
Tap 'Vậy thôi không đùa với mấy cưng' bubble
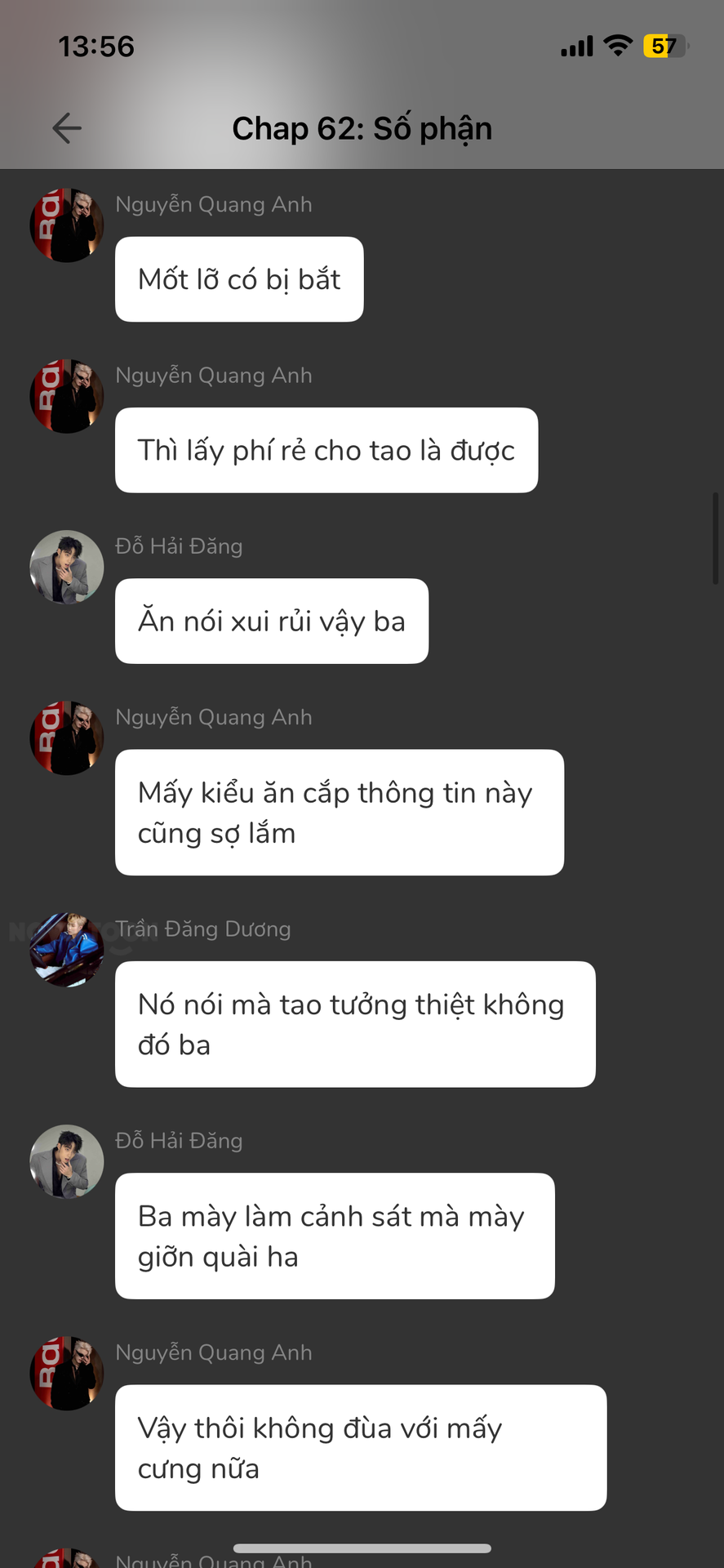[361, 1448]
